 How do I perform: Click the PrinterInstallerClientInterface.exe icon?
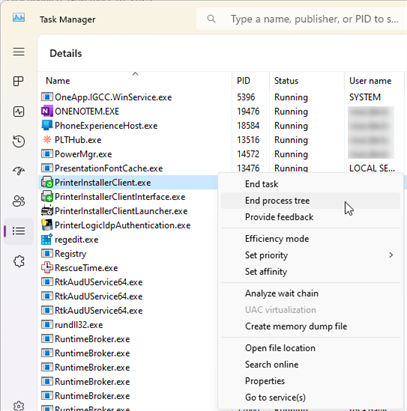point(47,197)
